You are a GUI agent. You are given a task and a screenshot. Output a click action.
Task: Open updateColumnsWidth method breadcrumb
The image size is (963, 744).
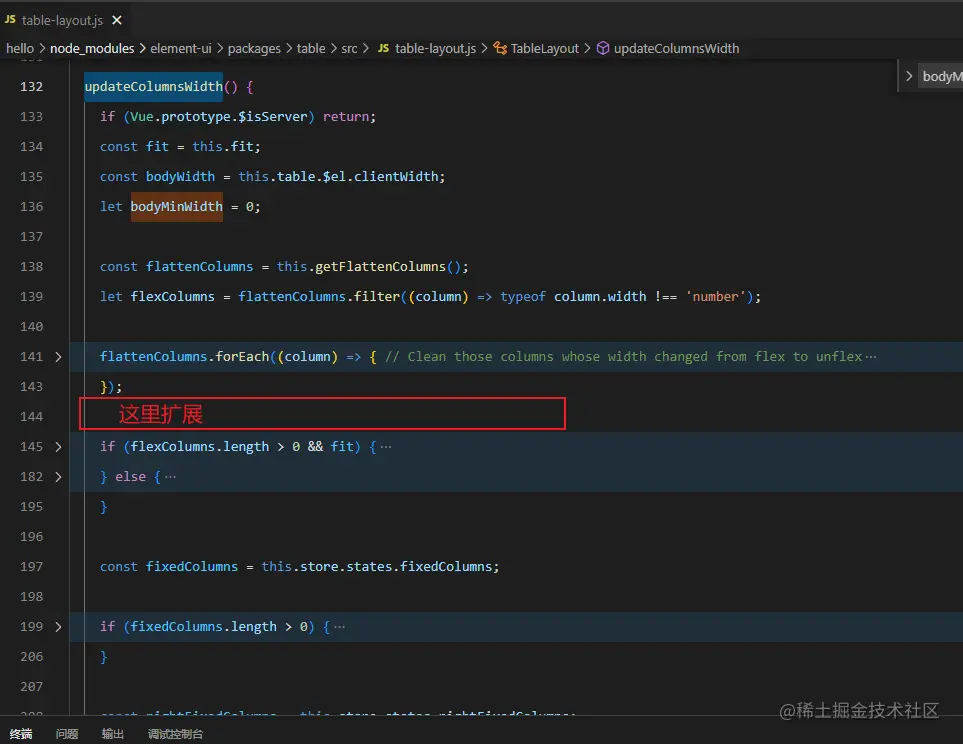click(676, 49)
